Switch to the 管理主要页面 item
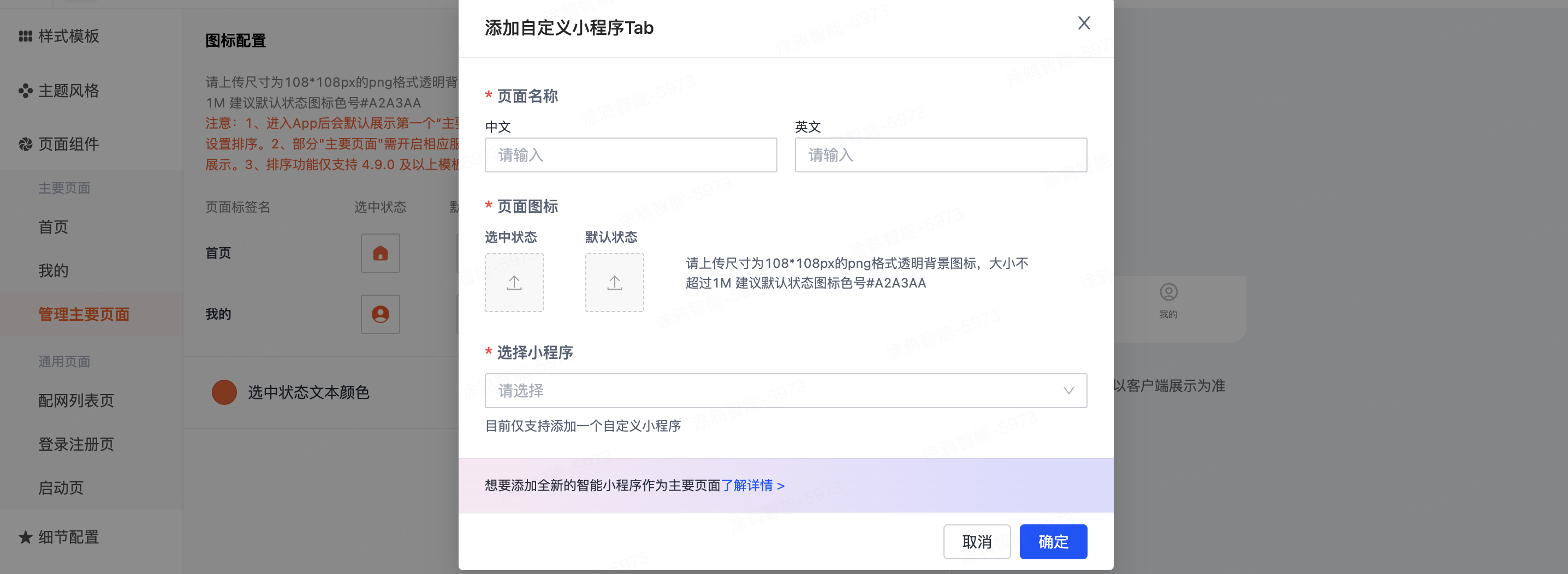The width and height of the screenshot is (1568, 574). click(84, 314)
